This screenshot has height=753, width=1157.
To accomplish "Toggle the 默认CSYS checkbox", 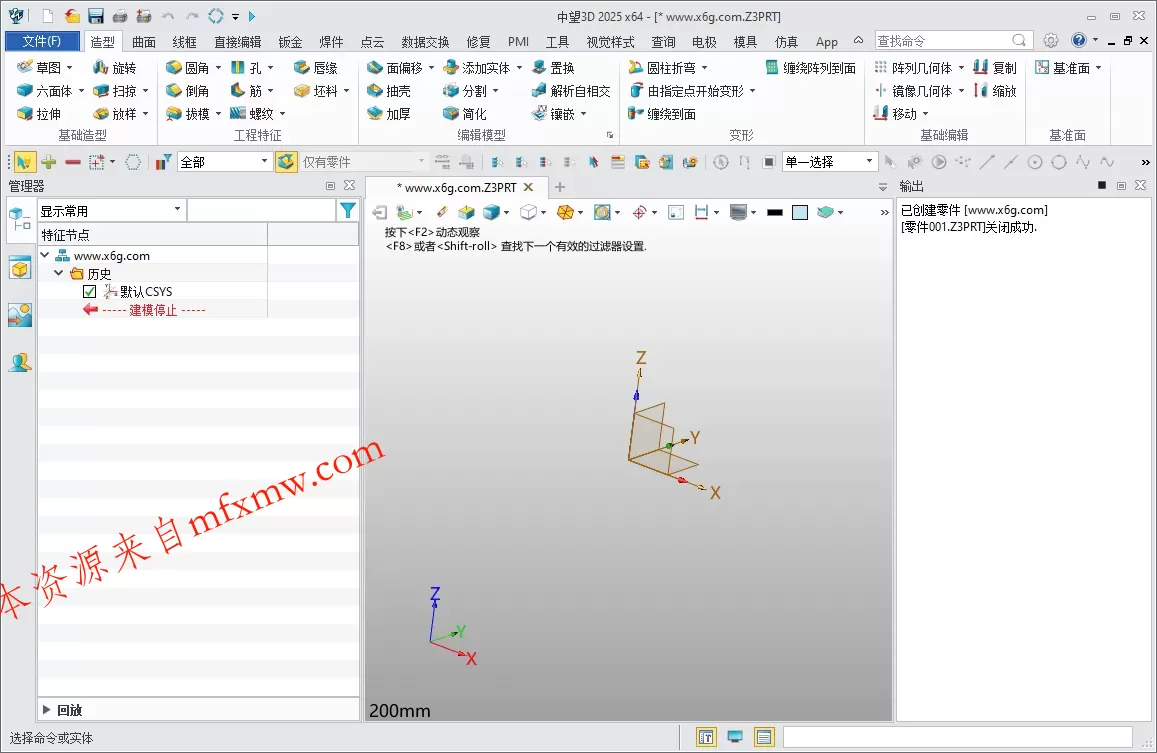I will pos(89,292).
